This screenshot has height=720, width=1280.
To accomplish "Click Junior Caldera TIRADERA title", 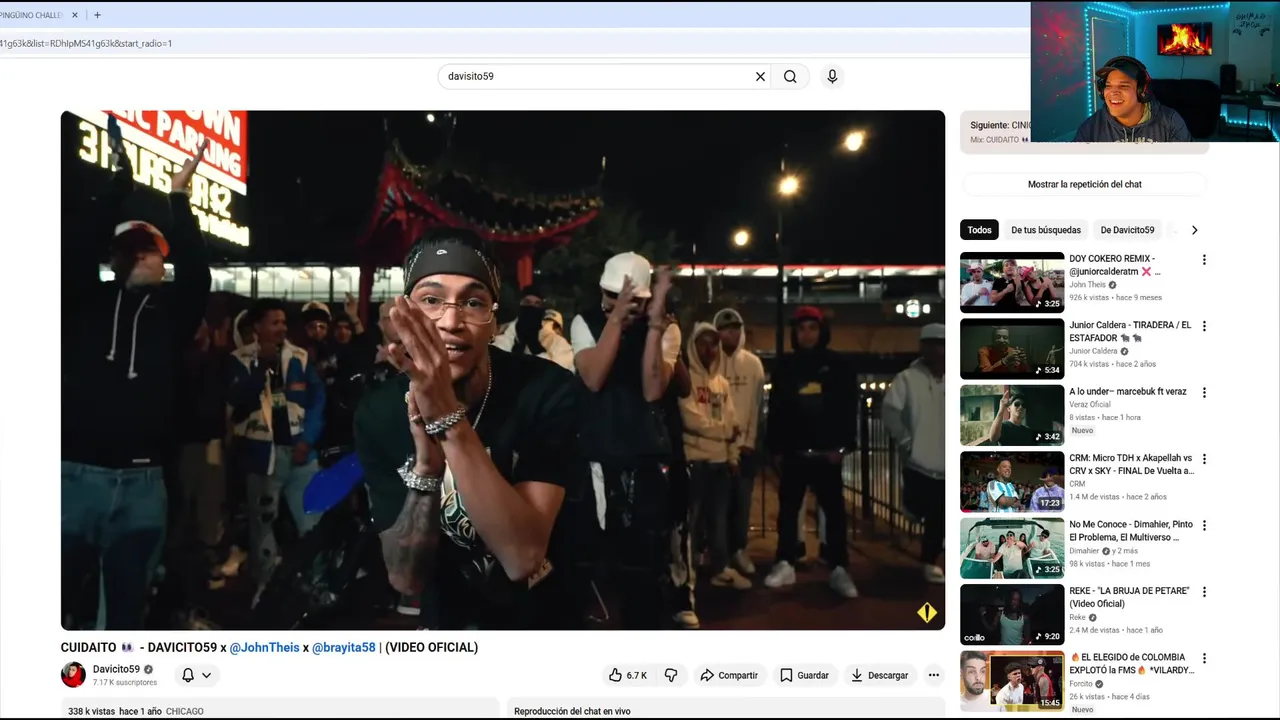I will pyautogui.click(x=1130, y=331).
